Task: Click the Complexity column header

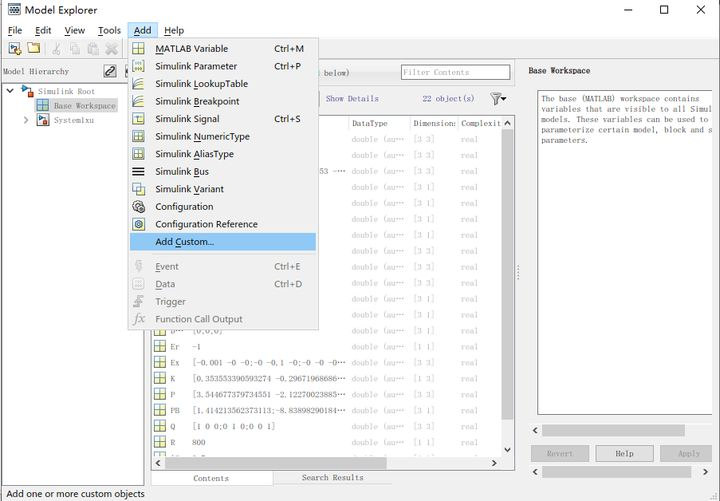Action: click(480, 123)
